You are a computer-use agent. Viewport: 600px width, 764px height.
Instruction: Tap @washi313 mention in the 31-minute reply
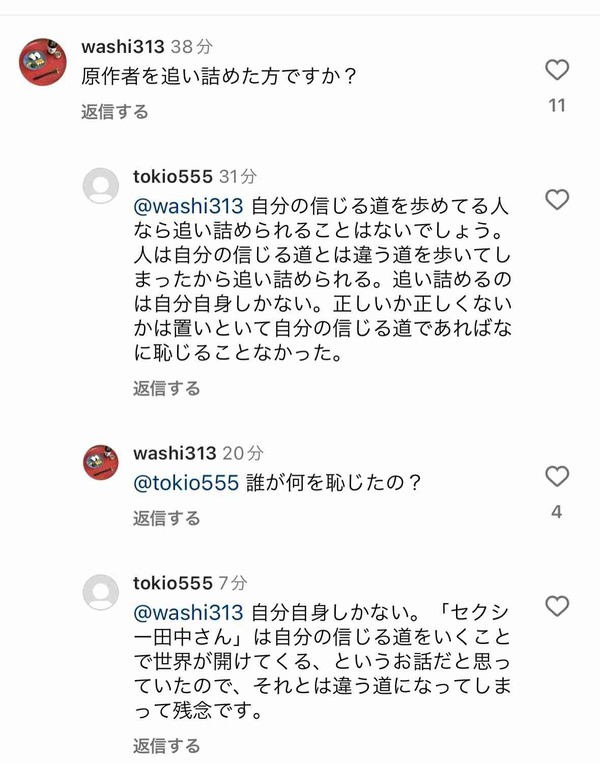(188, 206)
